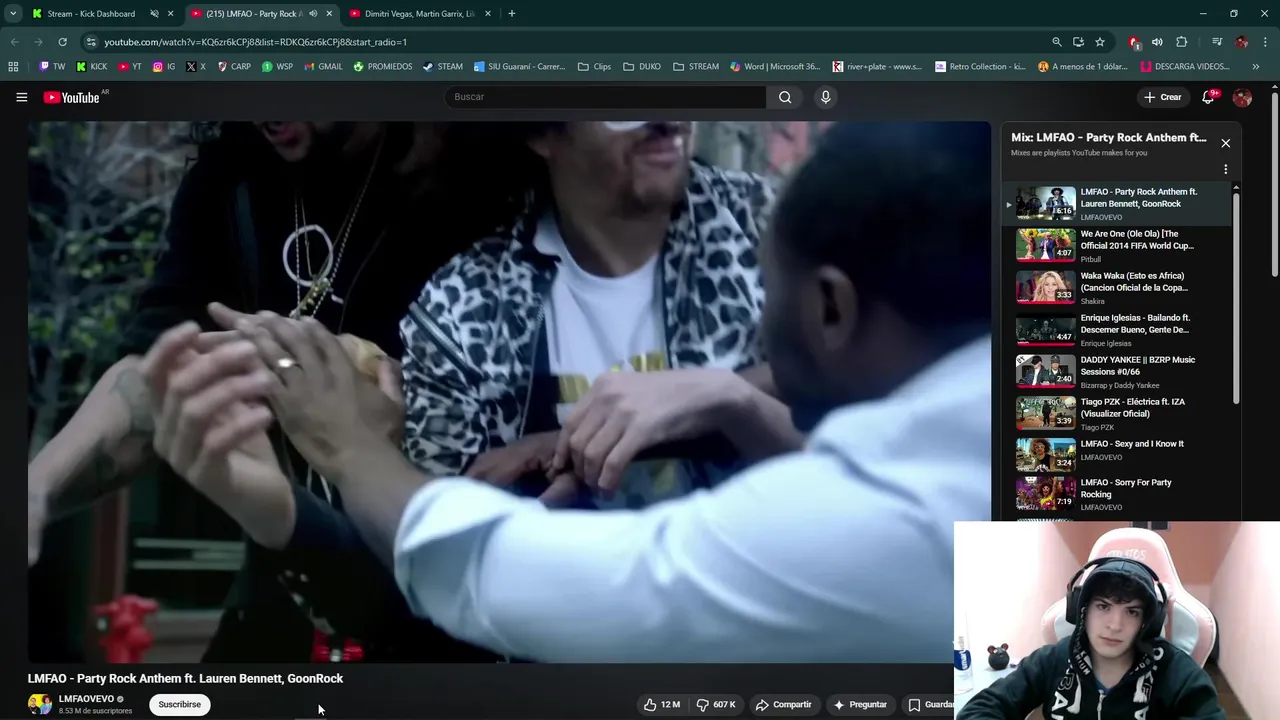
Task: Expand the STREAM bookmark folder
Action: click(696, 67)
